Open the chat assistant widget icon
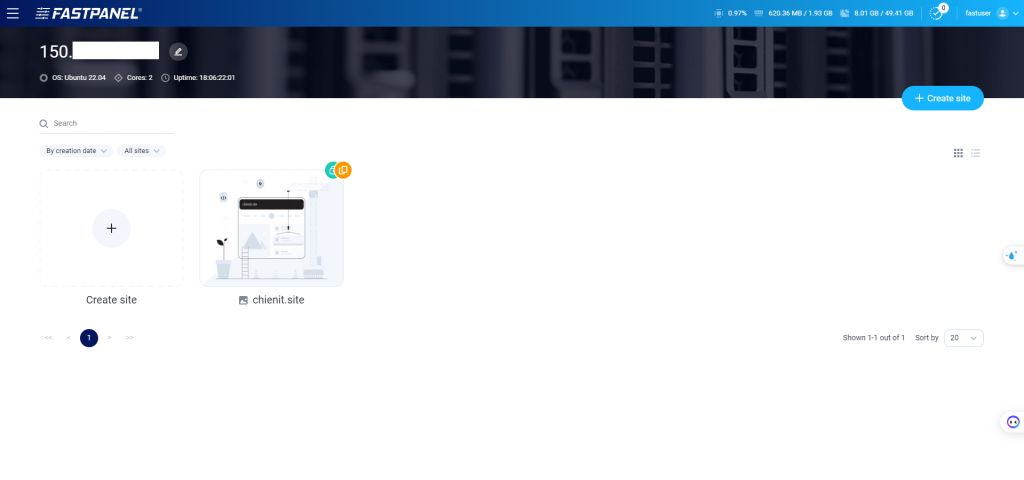Image resolution: width=1024 pixels, height=480 pixels. click(1013, 422)
